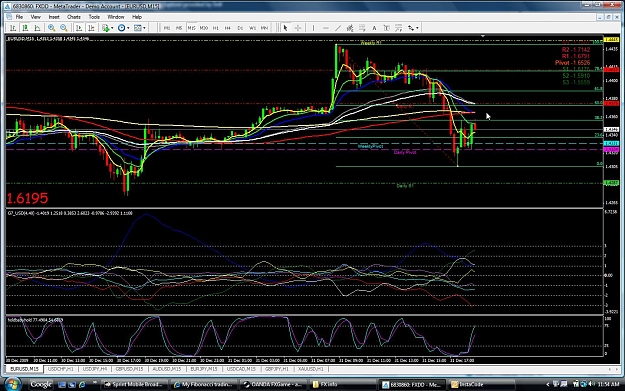Screen dimensions: 625x391
Task: Click the Windows Start orb
Action: click(12, 384)
